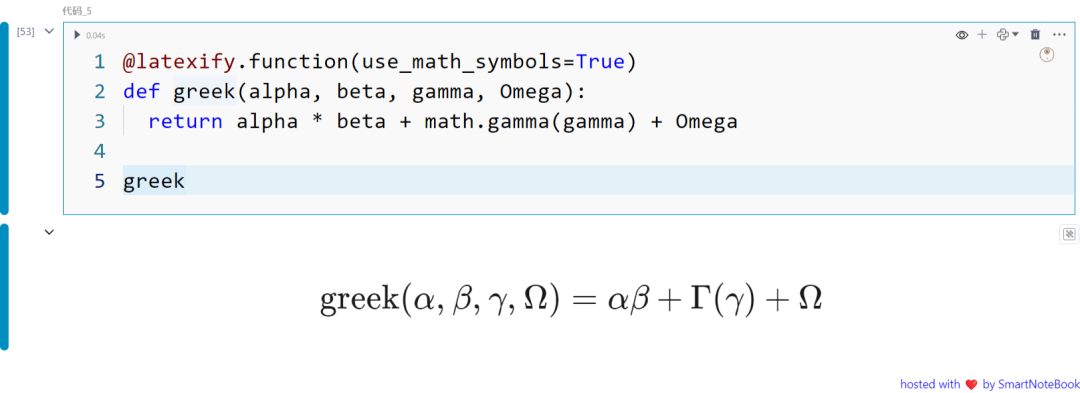Image resolution: width=1080 pixels, height=393 pixels.
Task: Run the code cell with play button
Action: [x=76, y=35]
